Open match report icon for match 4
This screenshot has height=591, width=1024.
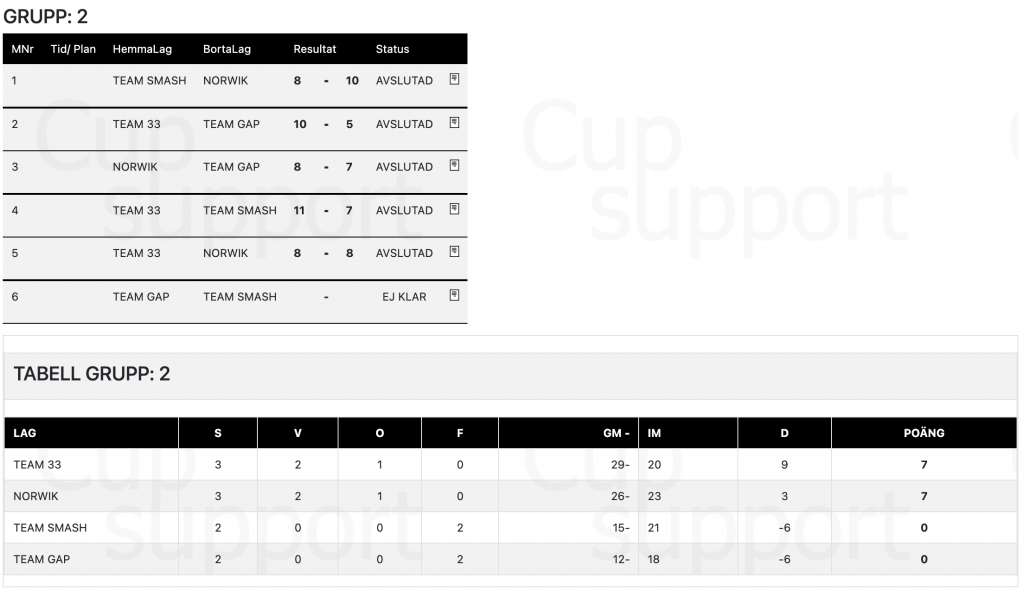pos(455,209)
